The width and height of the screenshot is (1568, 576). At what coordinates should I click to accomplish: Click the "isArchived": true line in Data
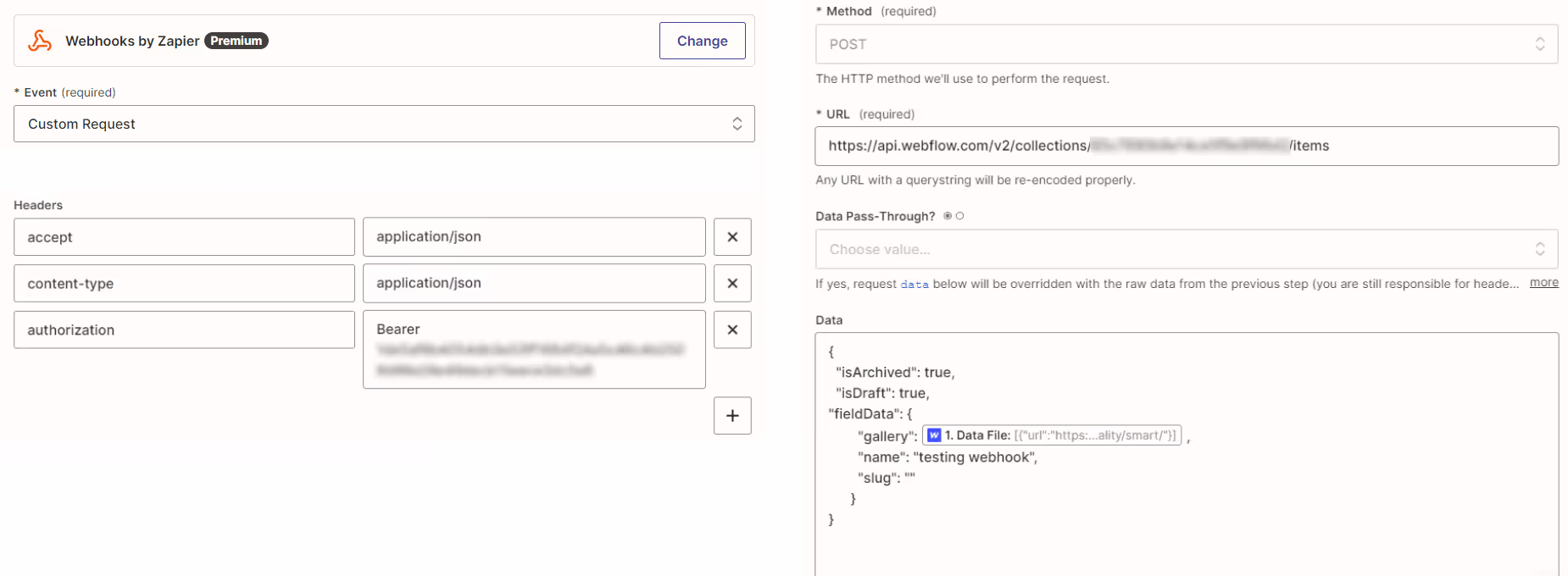point(895,373)
